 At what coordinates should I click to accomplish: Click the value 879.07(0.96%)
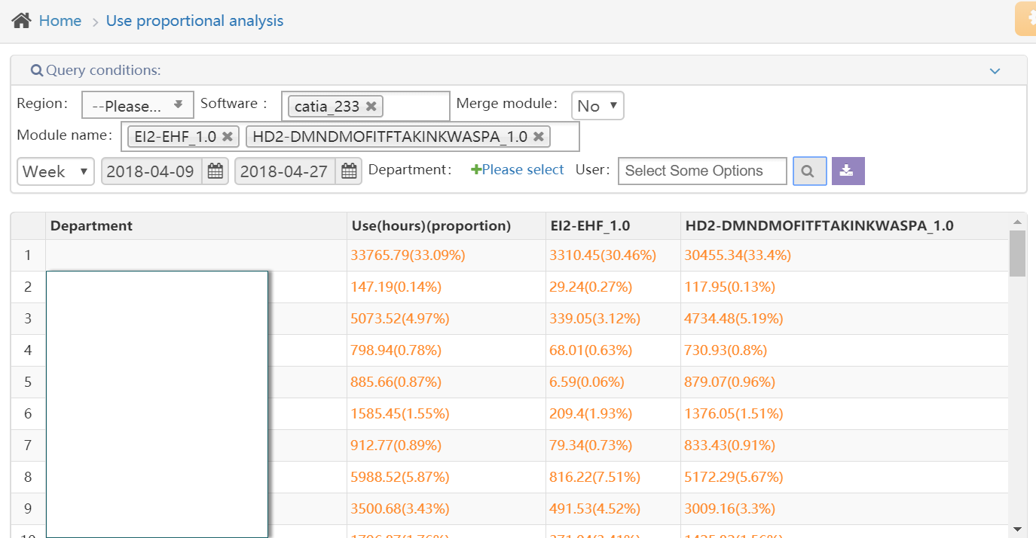(729, 382)
